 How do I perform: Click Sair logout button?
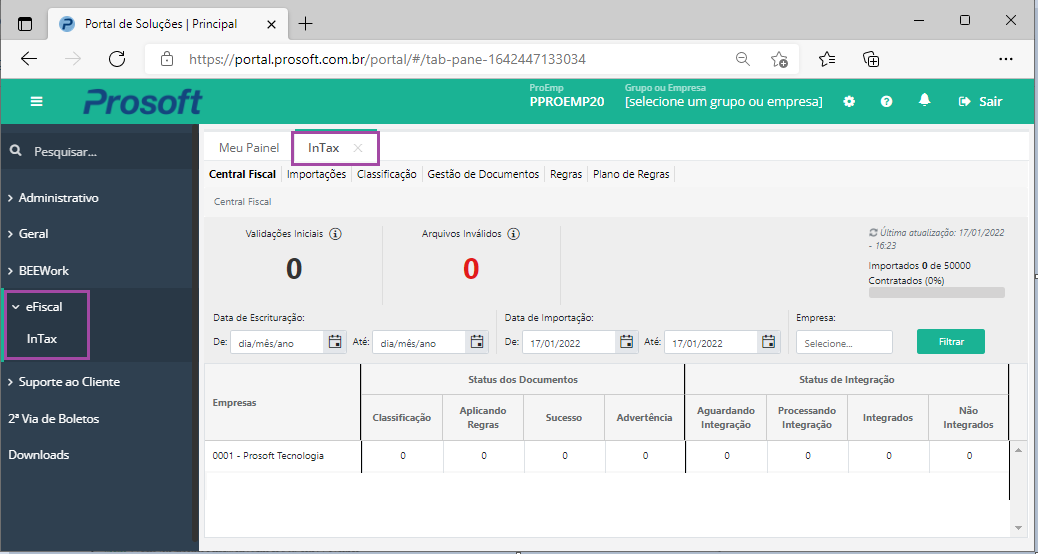[x=980, y=101]
